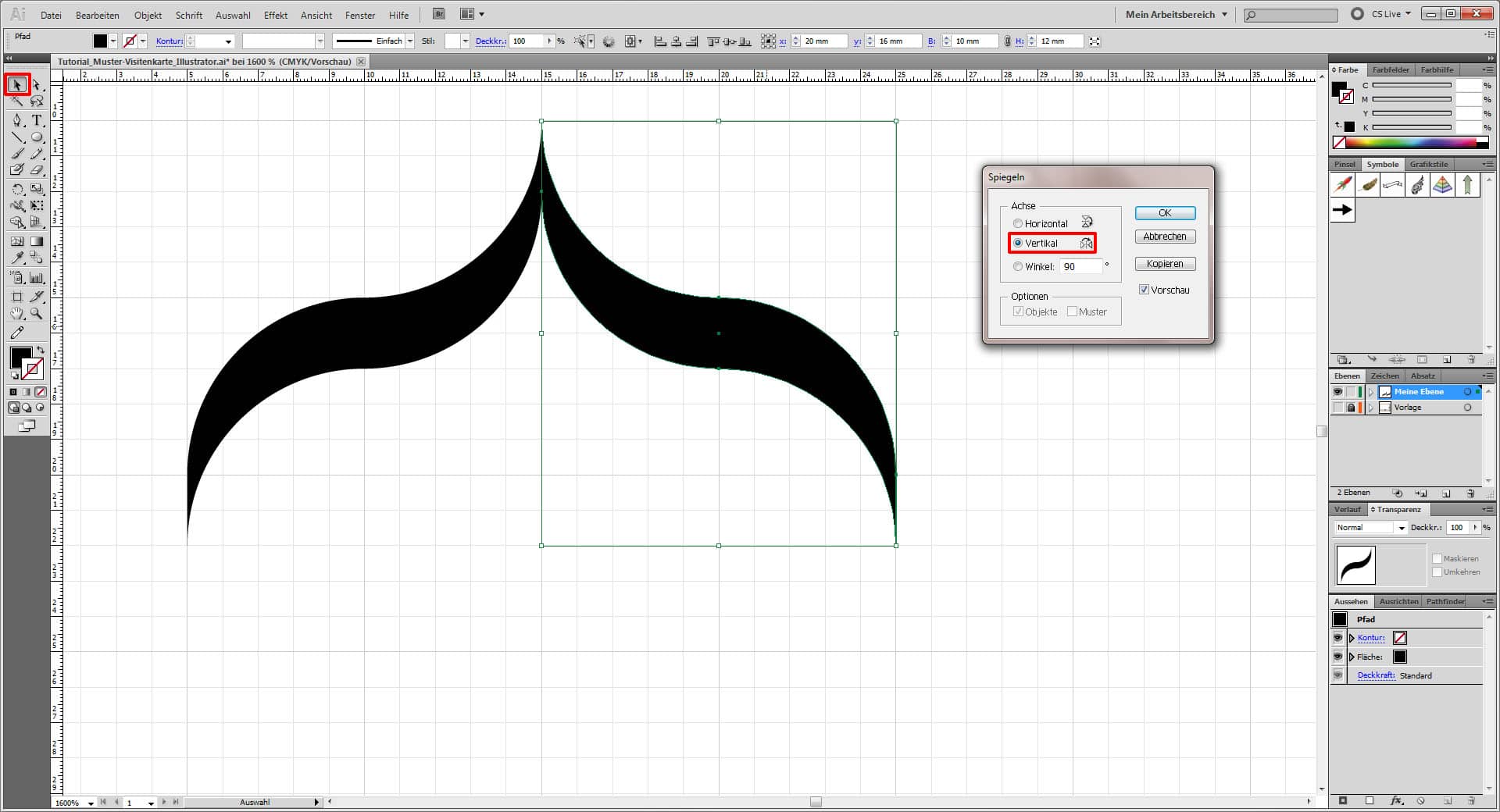
Task: Create a new layer in the Ebenen panel
Action: click(x=1448, y=493)
